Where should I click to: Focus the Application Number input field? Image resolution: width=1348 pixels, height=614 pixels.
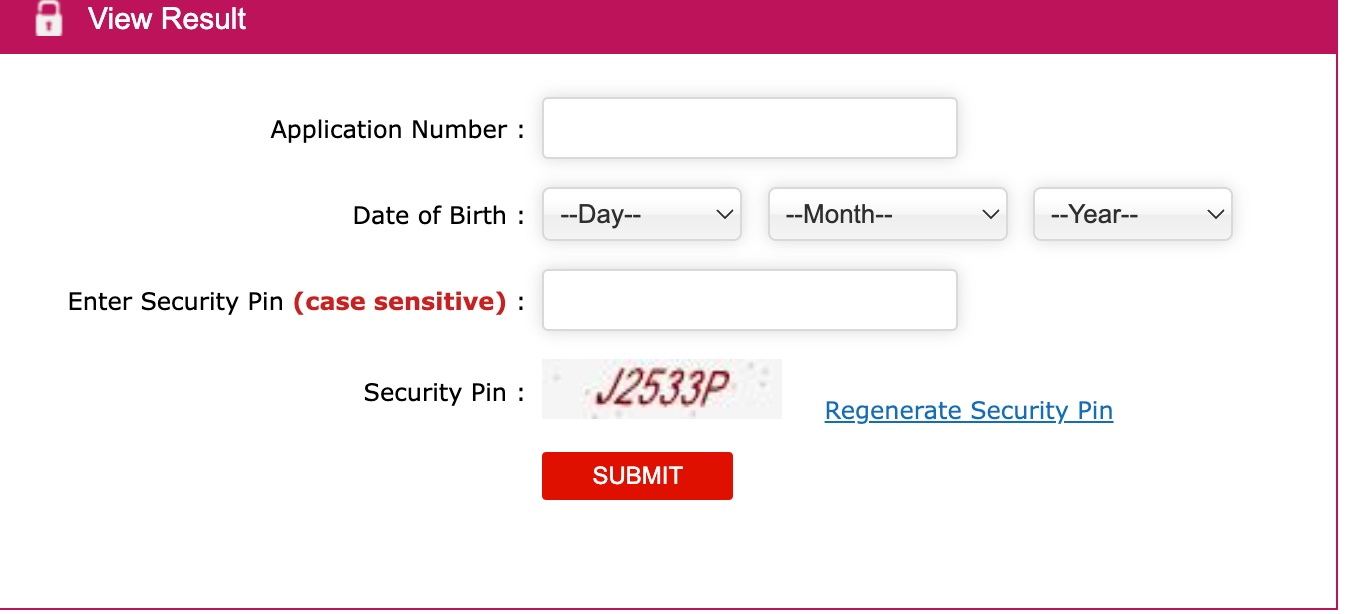click(x=749, y=128)
